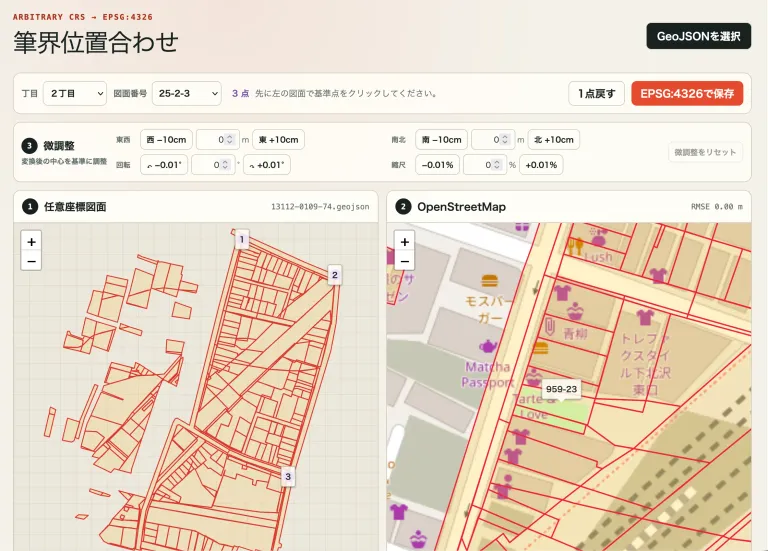The image size is (768, 551).
Task: Shift north using 北 +10cm button
Action: tap(554, 140)
